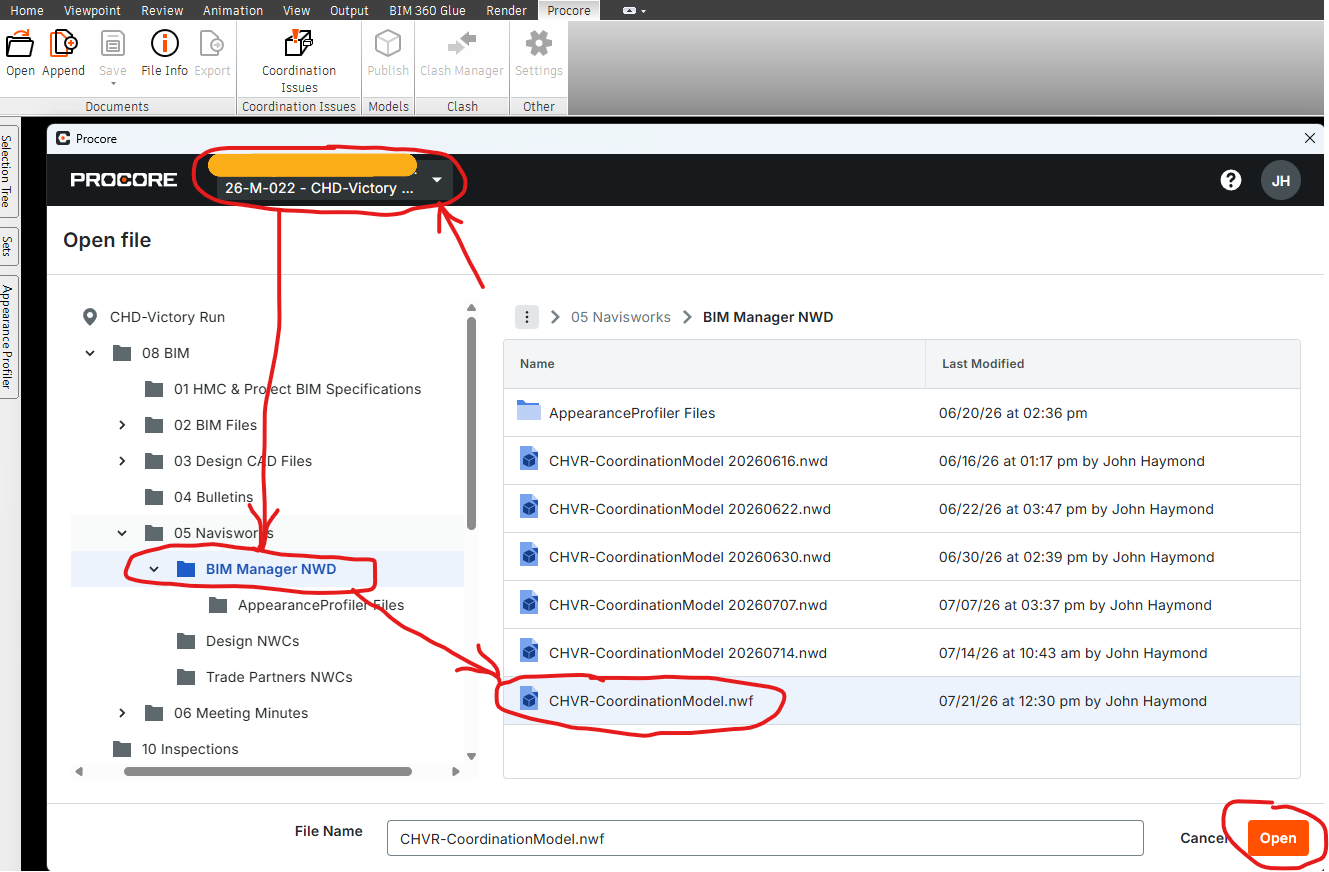
Task: Select the Design NWCs folder
Action: pyautogui.click(x=252, y=641)
